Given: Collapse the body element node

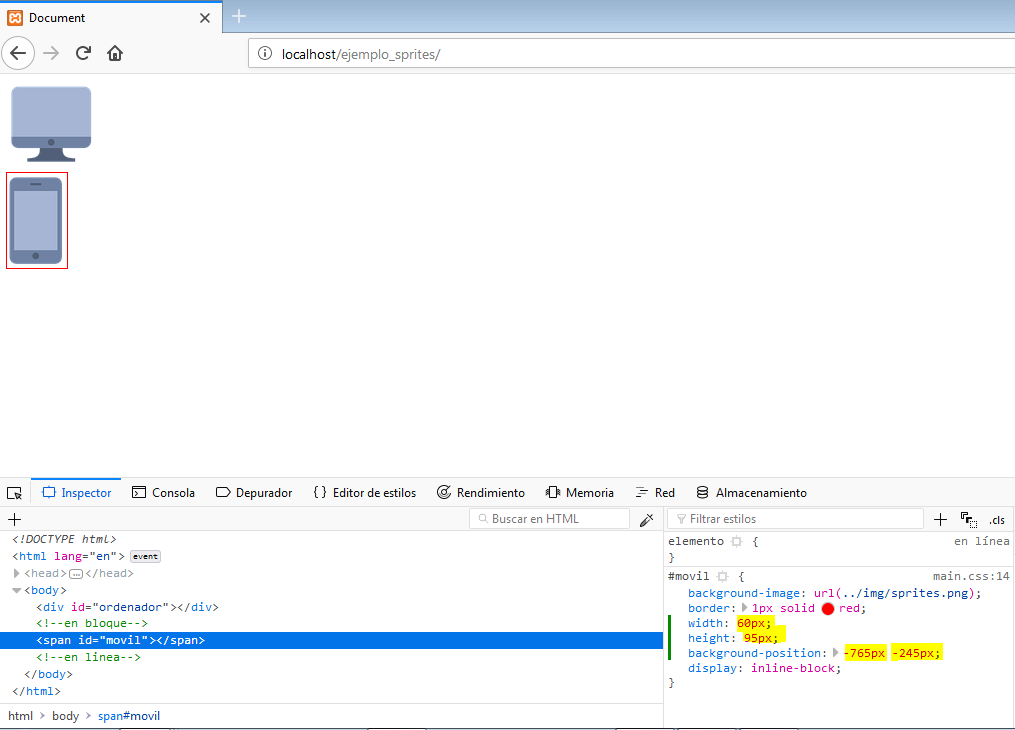Looking at the screenshot, I should 16,591.
